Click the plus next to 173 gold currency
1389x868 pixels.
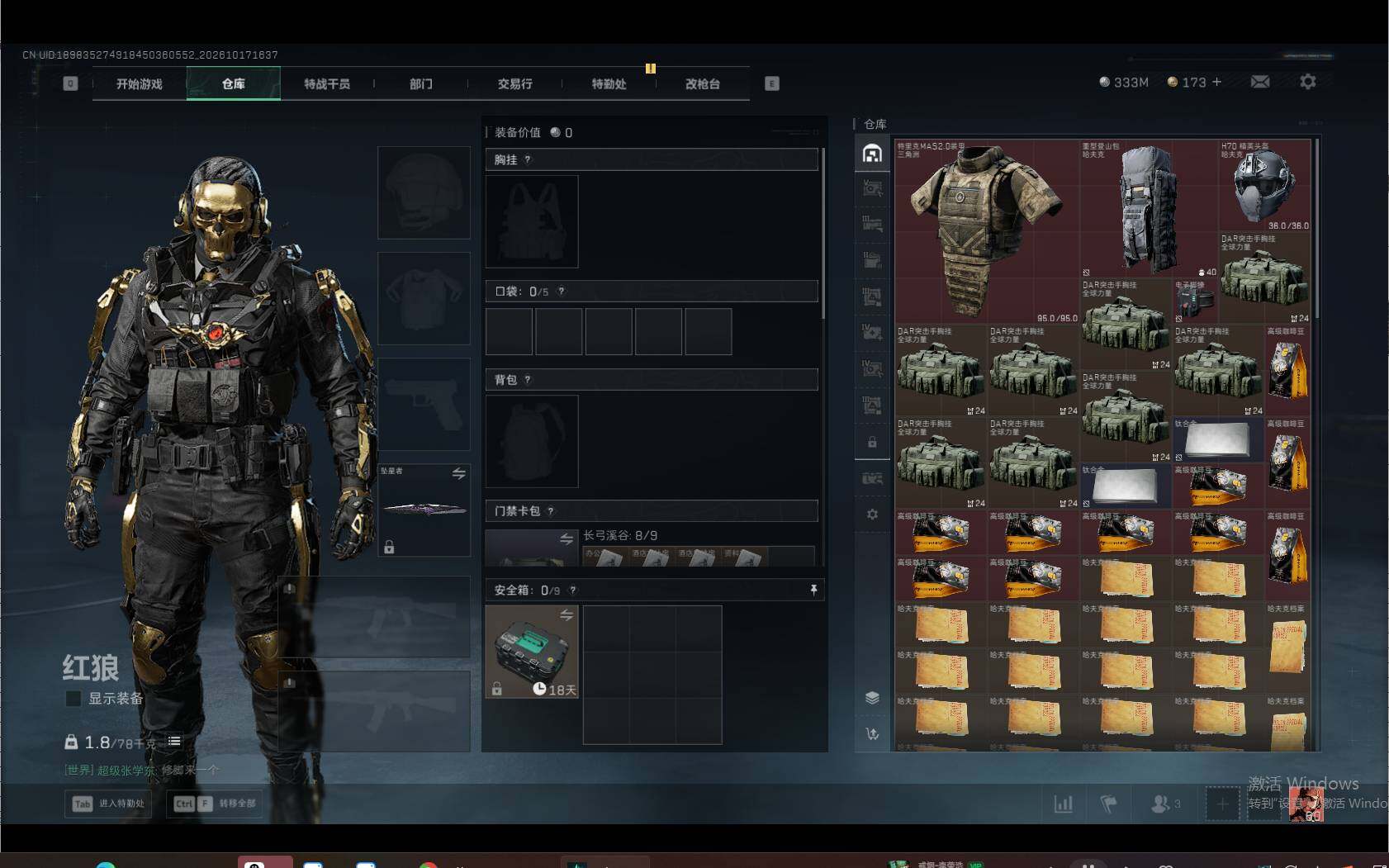[x=1216, y=82]
